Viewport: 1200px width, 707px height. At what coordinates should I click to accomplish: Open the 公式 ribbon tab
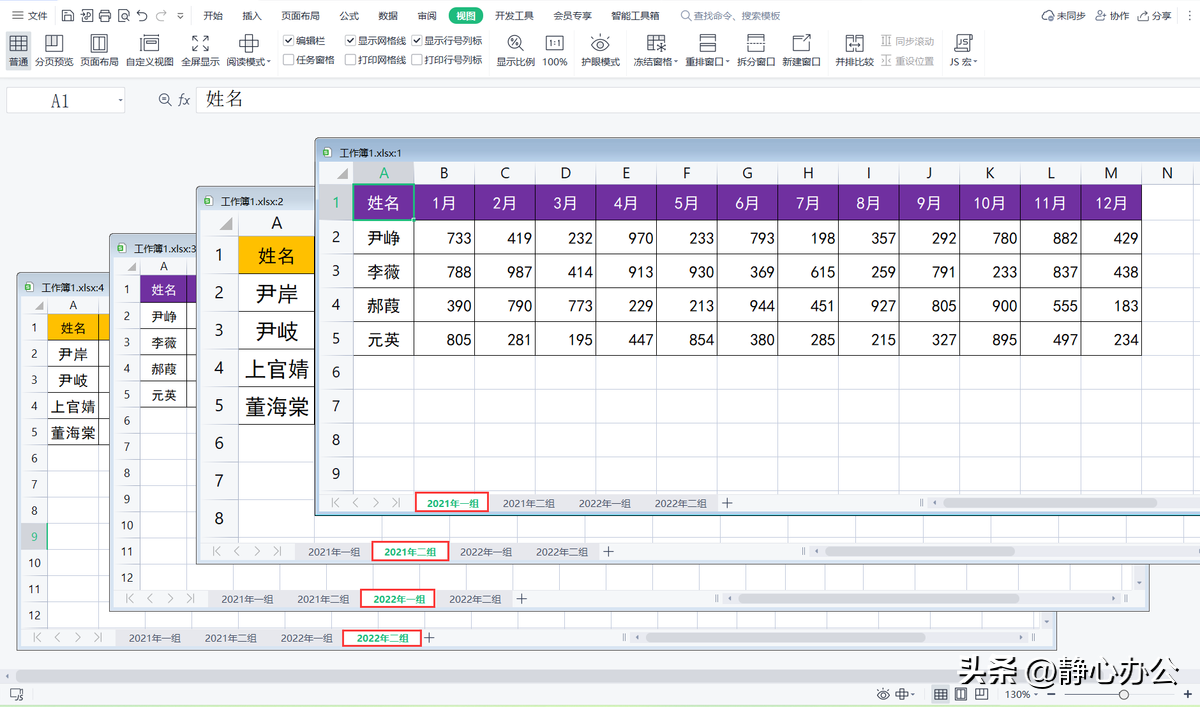(349, 16)
